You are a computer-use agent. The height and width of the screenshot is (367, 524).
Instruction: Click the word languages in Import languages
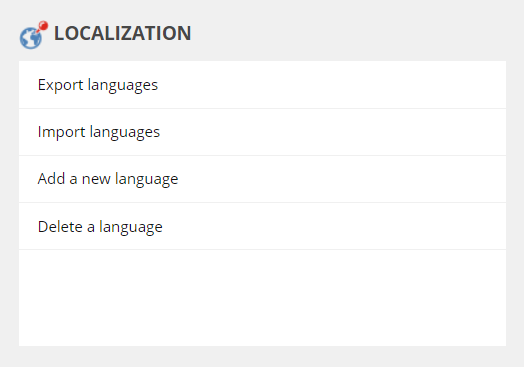[x=125, y=133]
